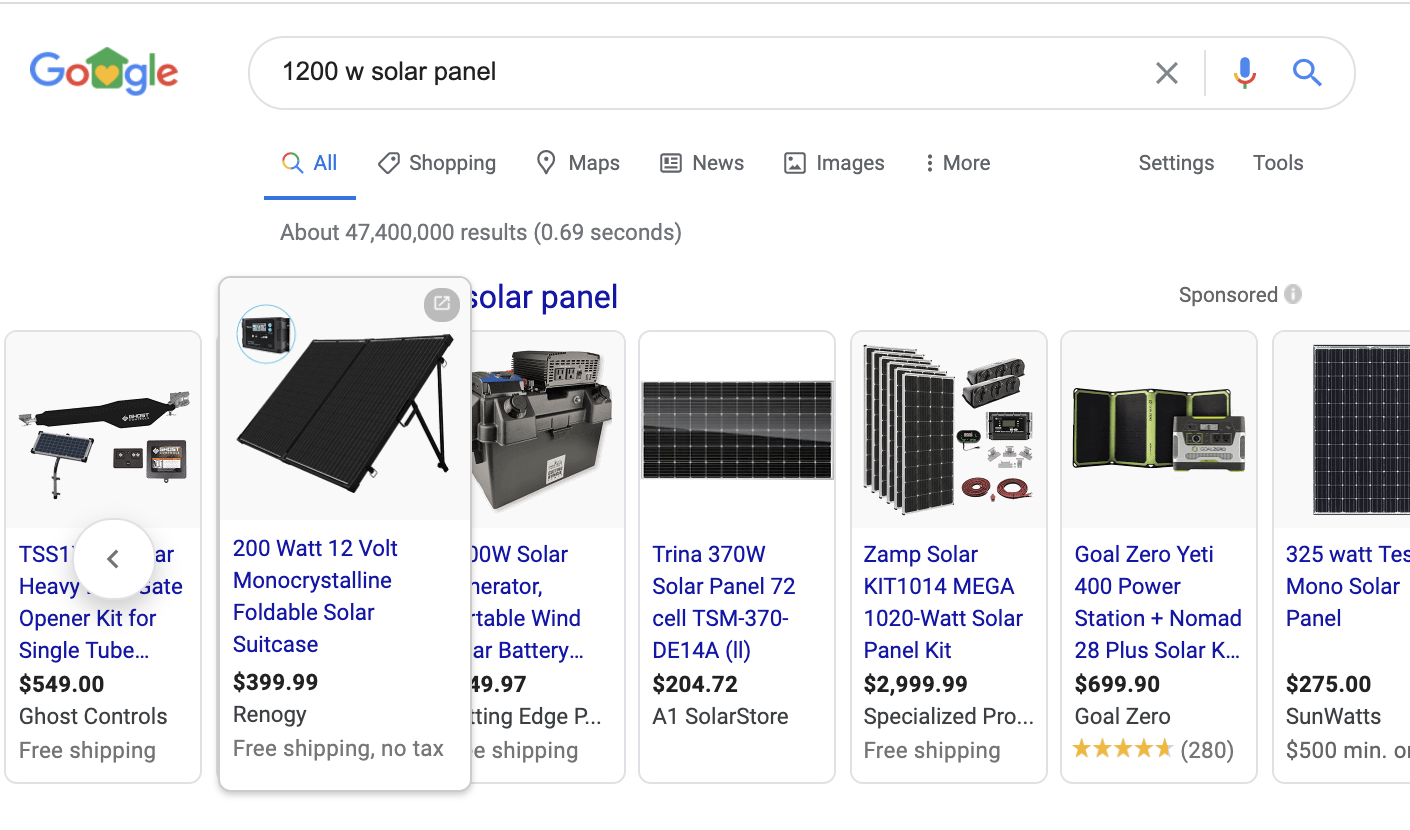The image size is (1410, 830).
Task: Open the Images photo icon
Action: pyautogui.click(x=795, y=162)
